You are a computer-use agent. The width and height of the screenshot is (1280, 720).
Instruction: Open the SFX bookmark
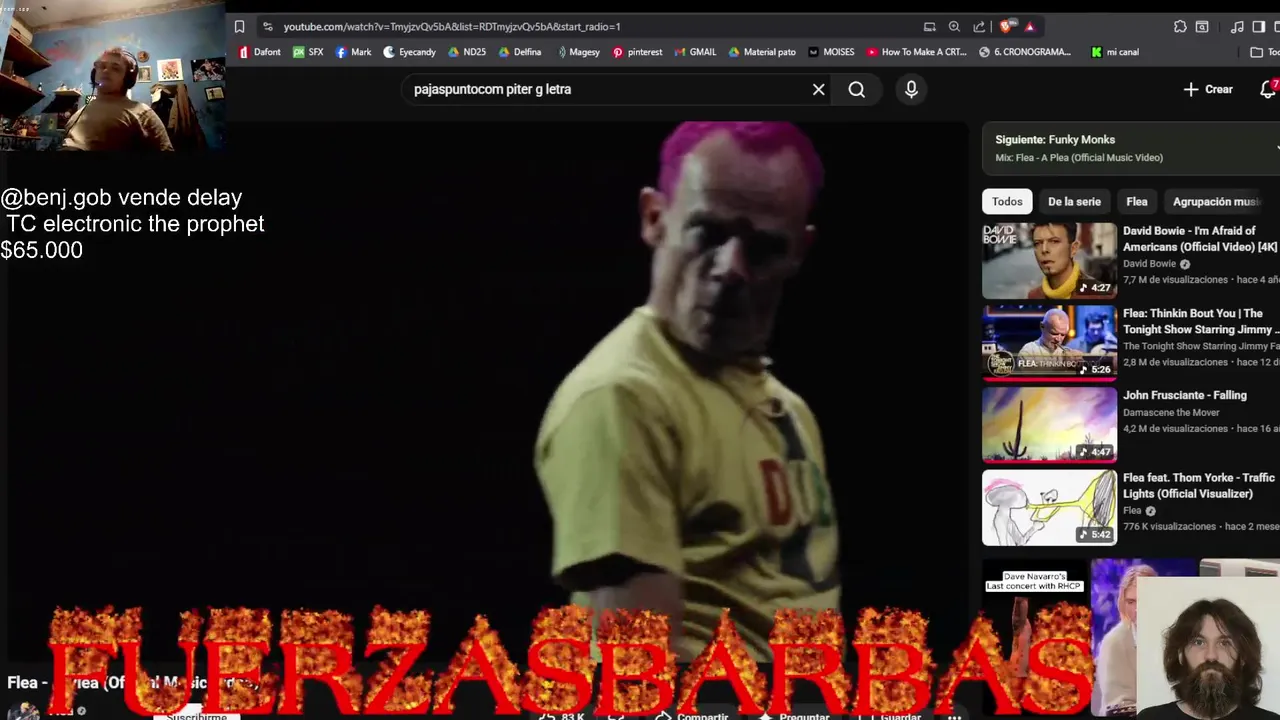click(x=308, y=52)
